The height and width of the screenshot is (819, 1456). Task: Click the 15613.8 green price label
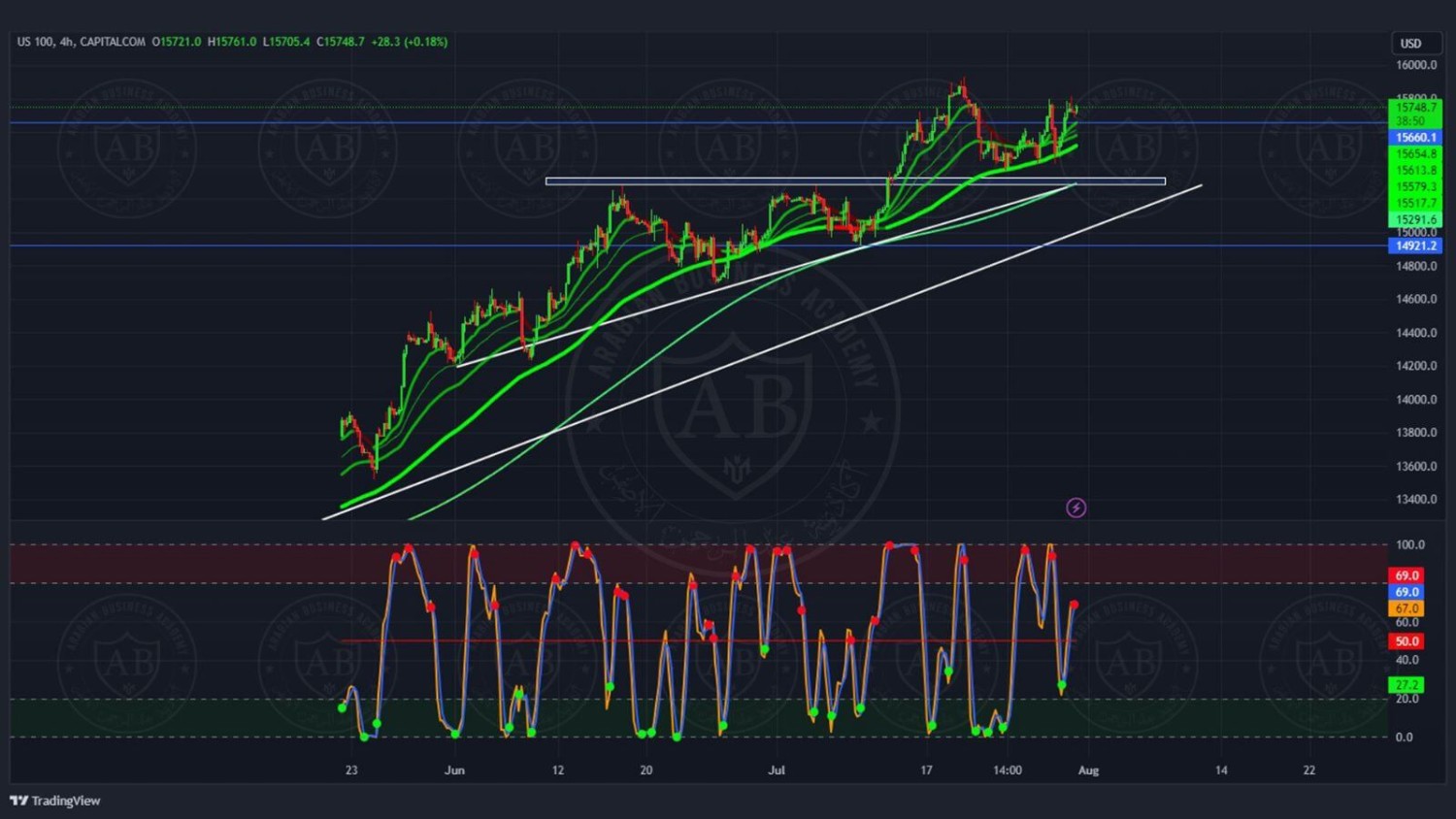pos(1415,171)
